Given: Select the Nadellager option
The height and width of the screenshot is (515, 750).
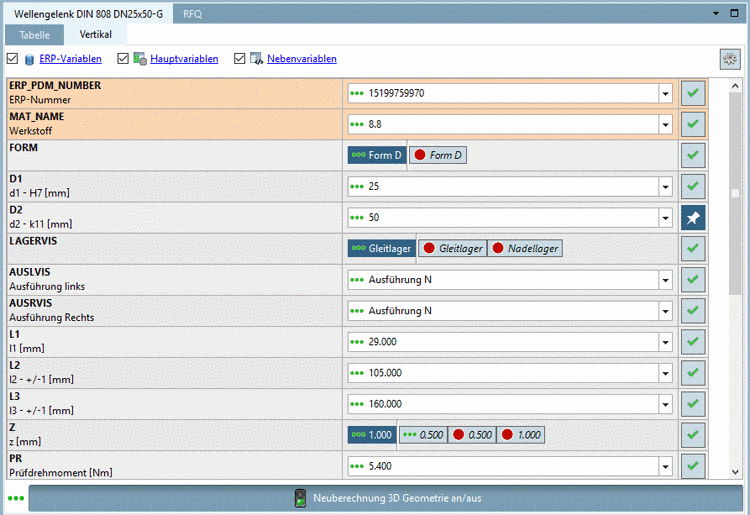Looking at the screenshot, I should coord(525,248).
